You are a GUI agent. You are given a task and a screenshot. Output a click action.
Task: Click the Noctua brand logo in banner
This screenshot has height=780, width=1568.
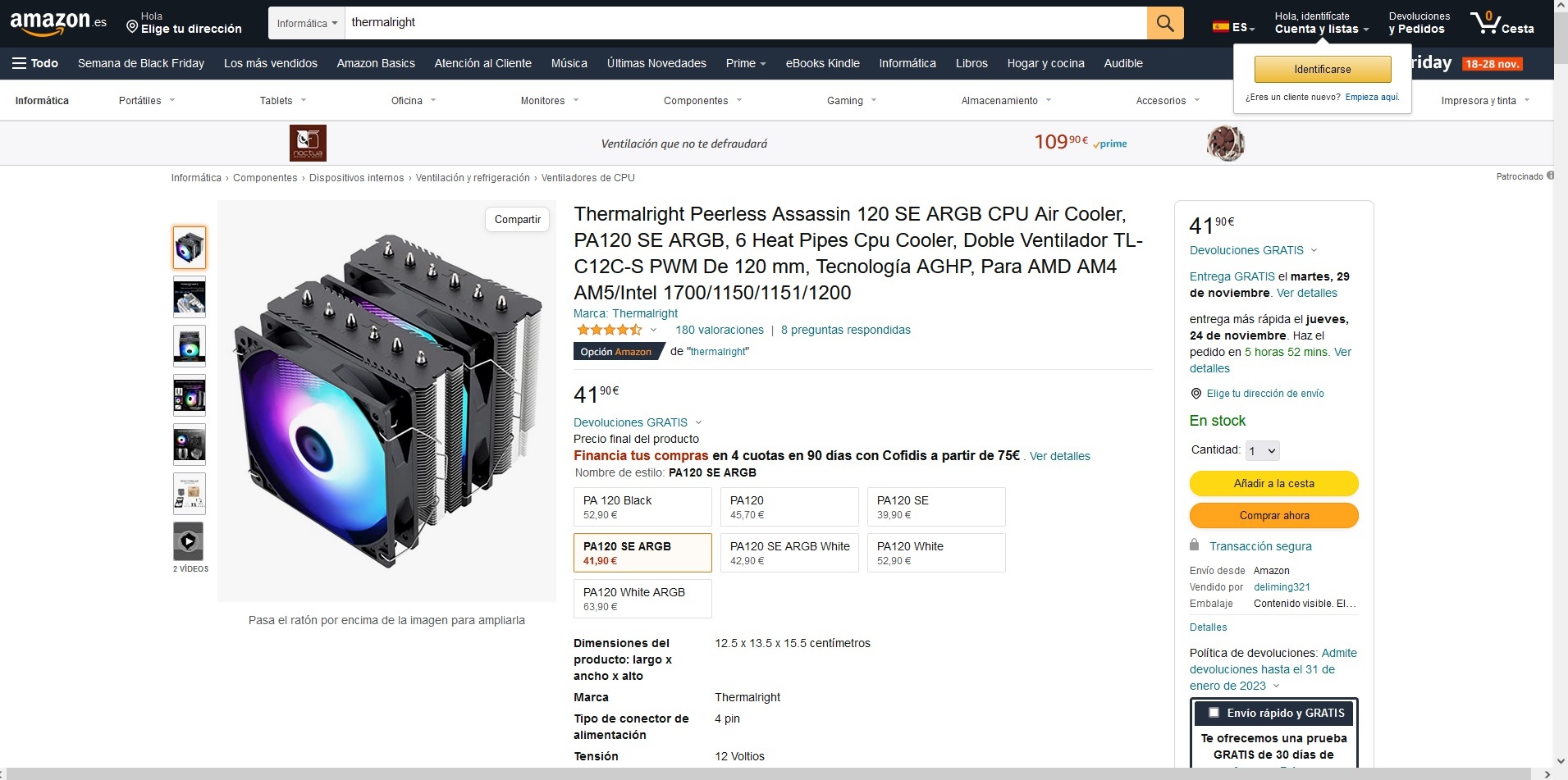pos(308,144)
